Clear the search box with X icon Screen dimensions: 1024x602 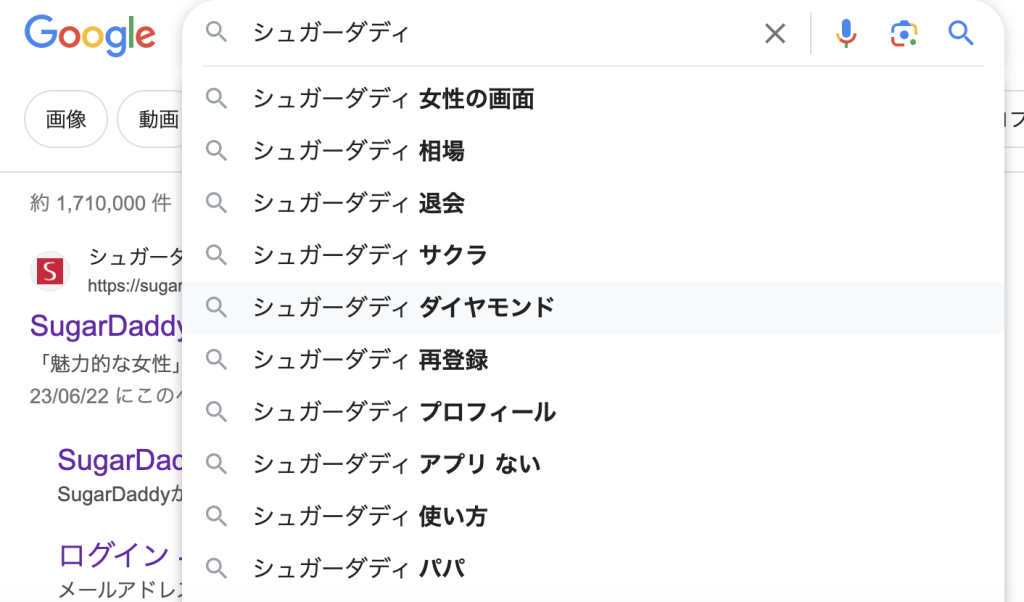coord(775,34)
